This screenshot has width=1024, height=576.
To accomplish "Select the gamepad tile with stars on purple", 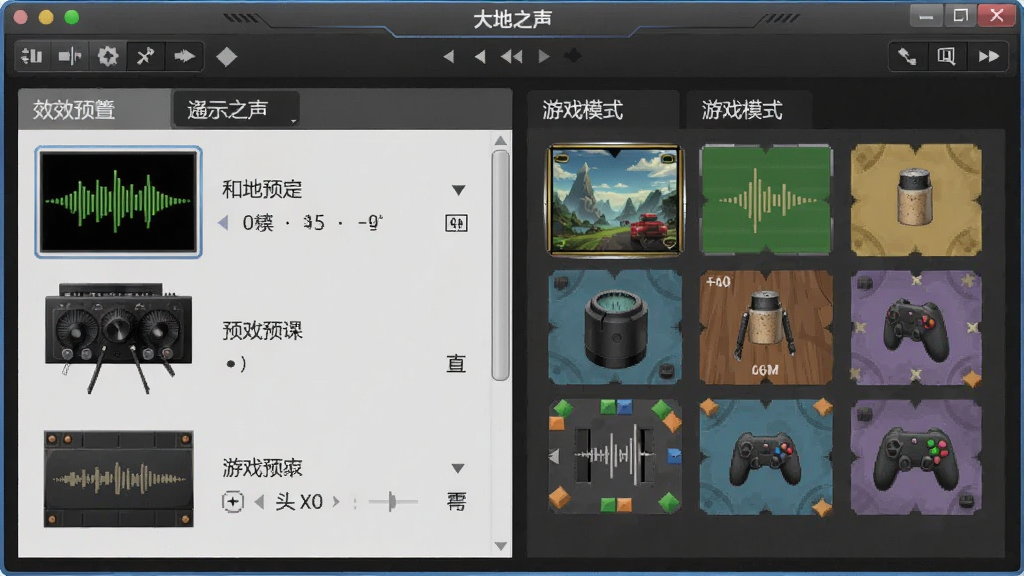I will tap(916, 327).
